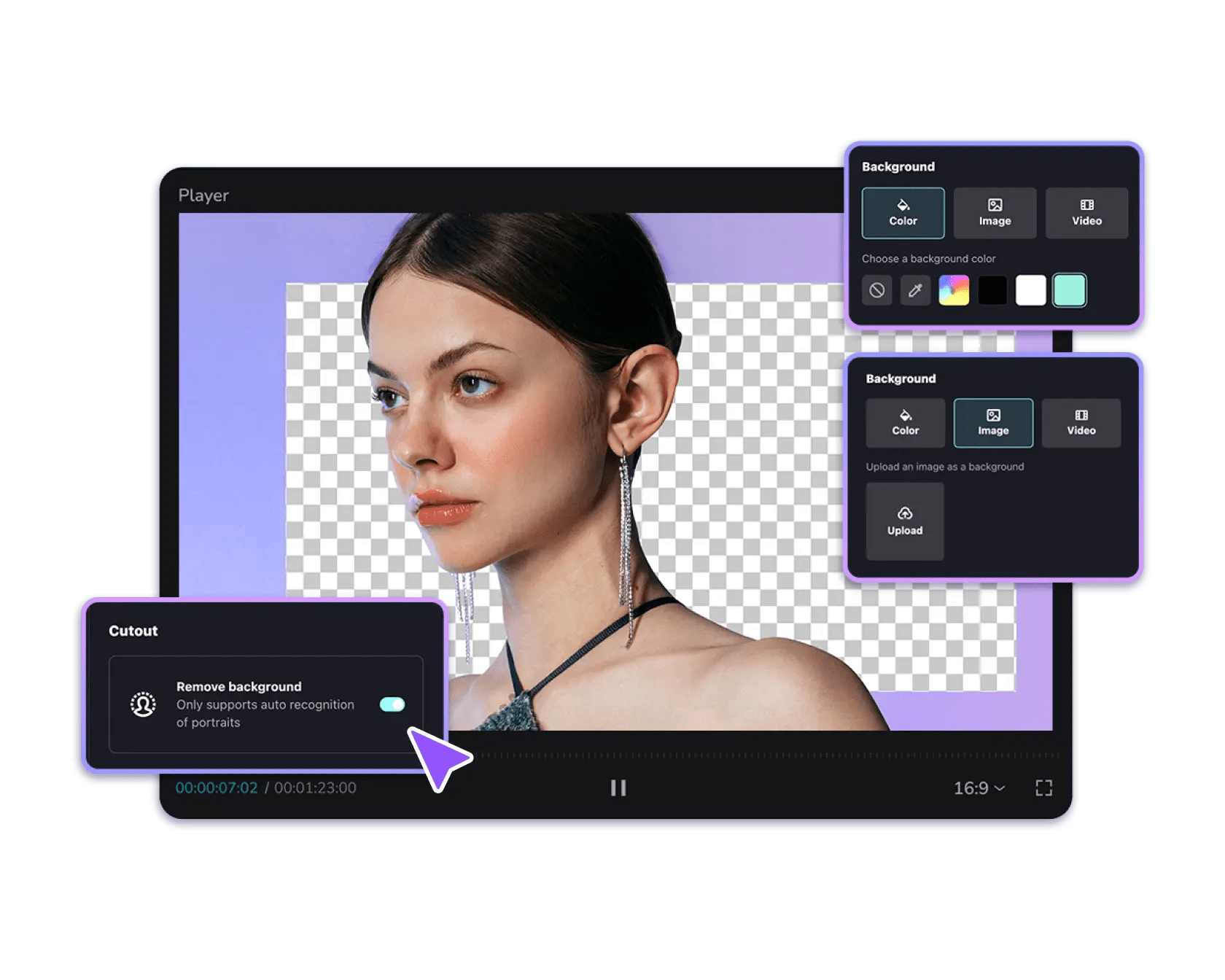
Task: Click the playback timeline tick strip
Action: click(766, 755)
